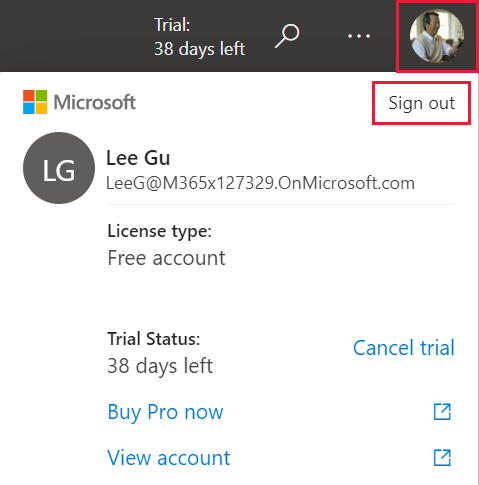Click the divider line below the email
This screenshot has width=479, height=485.
(x=281, y=204)
